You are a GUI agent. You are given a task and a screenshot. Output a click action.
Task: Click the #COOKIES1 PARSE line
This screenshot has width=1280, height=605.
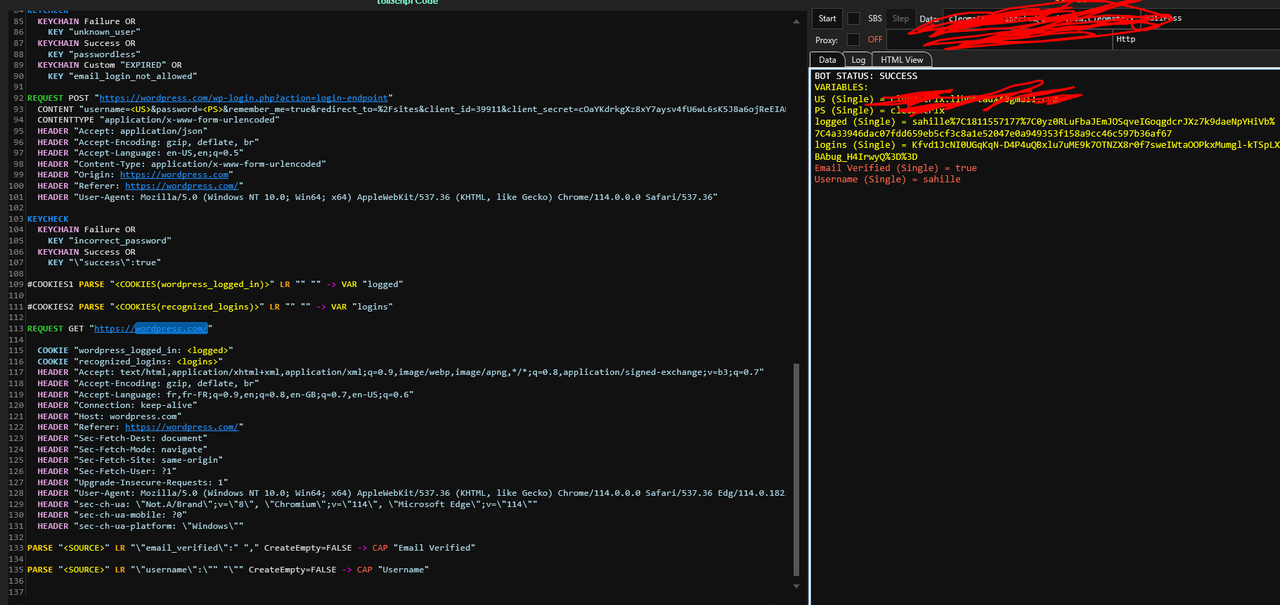click(x=214, y=284)
